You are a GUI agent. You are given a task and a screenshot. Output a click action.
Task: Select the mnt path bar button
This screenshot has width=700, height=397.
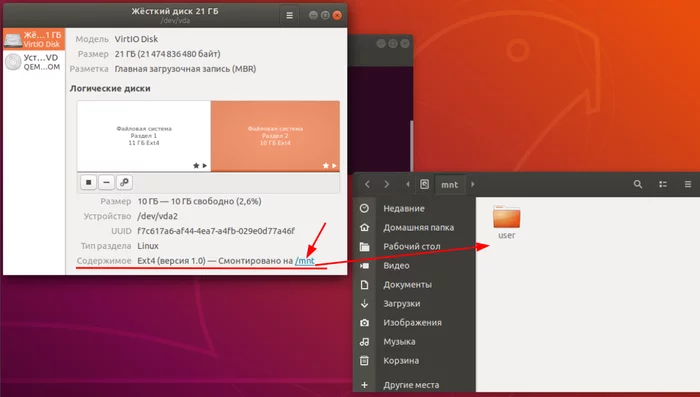450,184
